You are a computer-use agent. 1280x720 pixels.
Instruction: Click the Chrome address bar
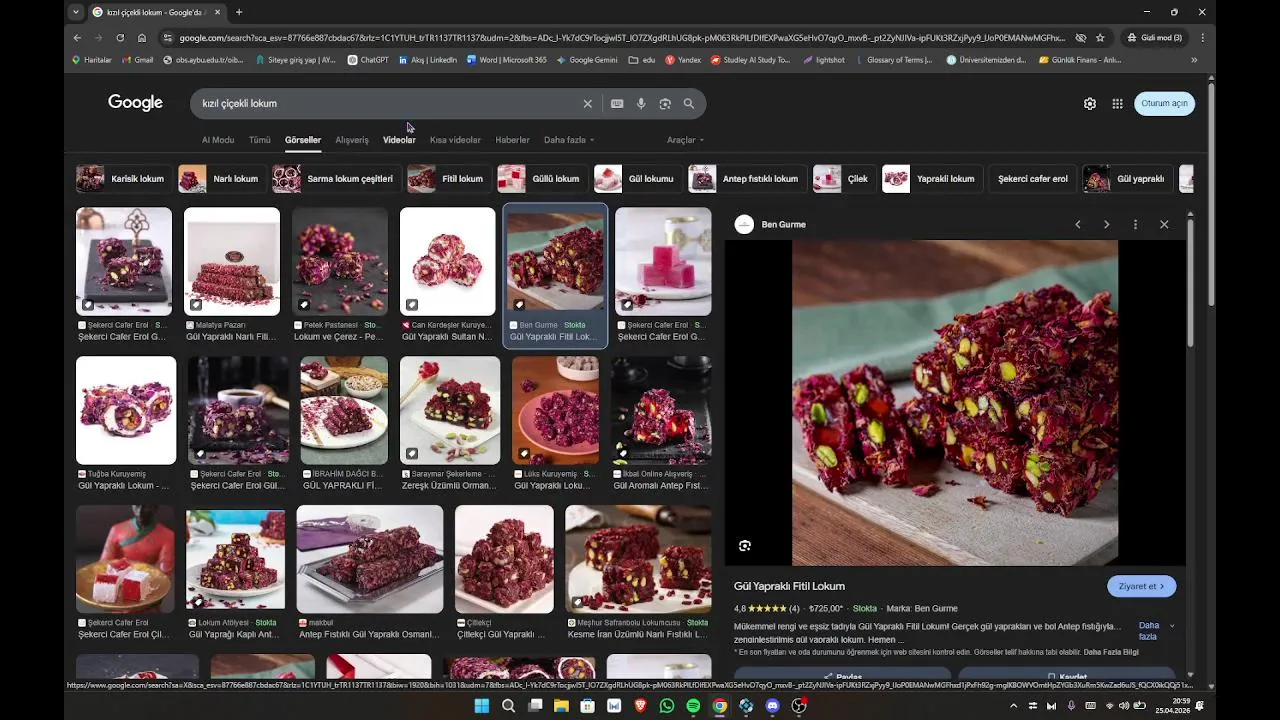click(x=620, y=38)
